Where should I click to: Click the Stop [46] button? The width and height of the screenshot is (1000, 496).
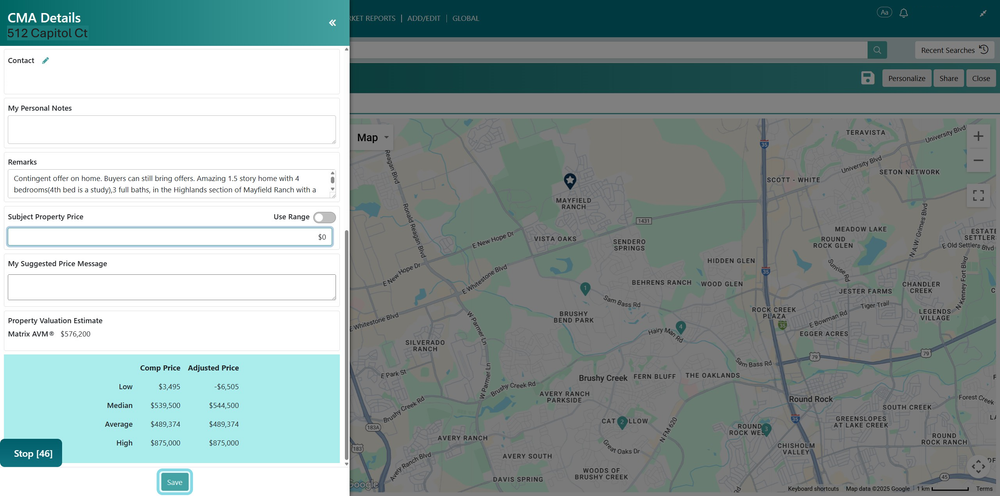point(31,453)
